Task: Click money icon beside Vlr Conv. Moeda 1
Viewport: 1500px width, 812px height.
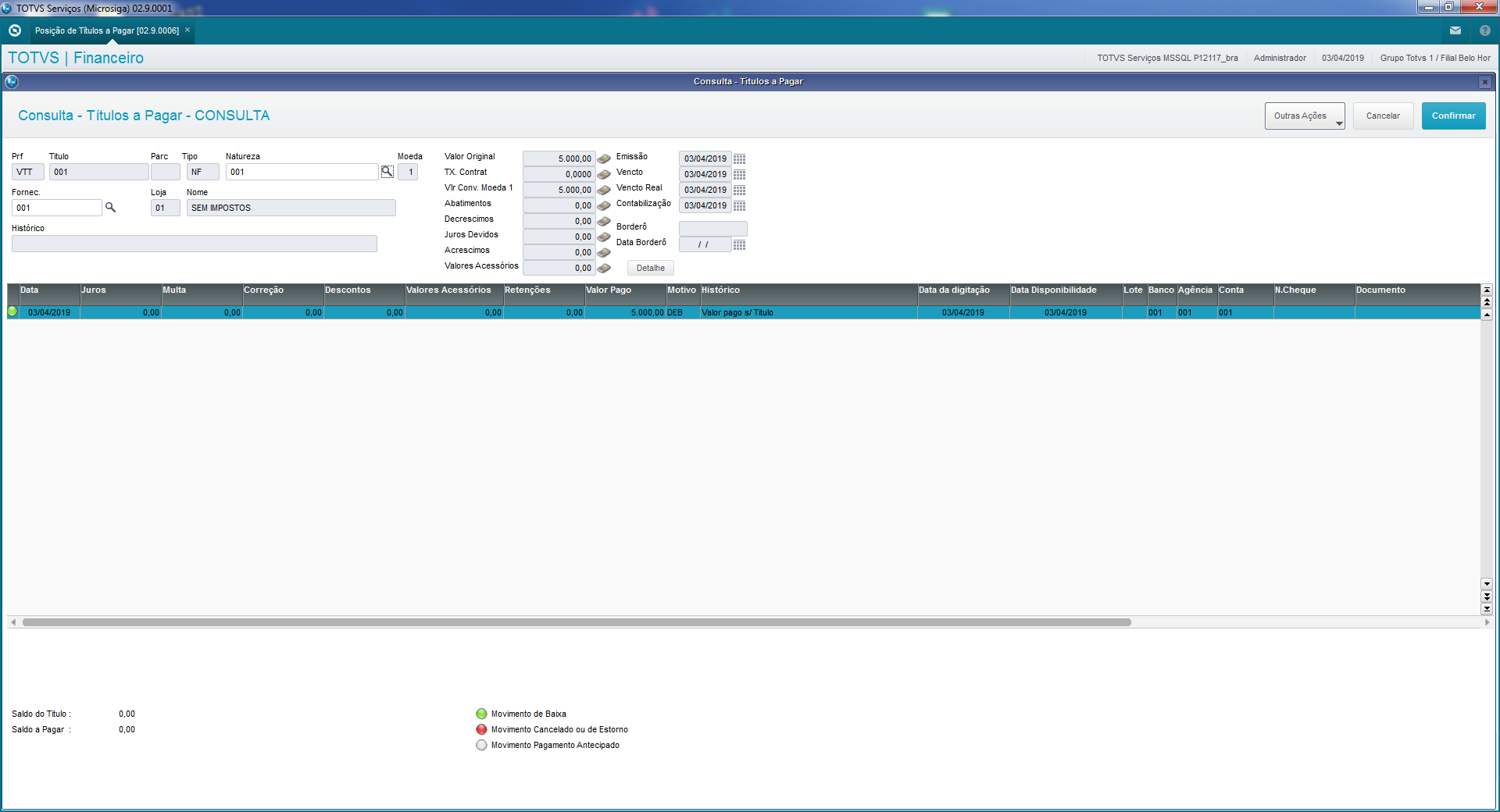Action: (604, 190)
